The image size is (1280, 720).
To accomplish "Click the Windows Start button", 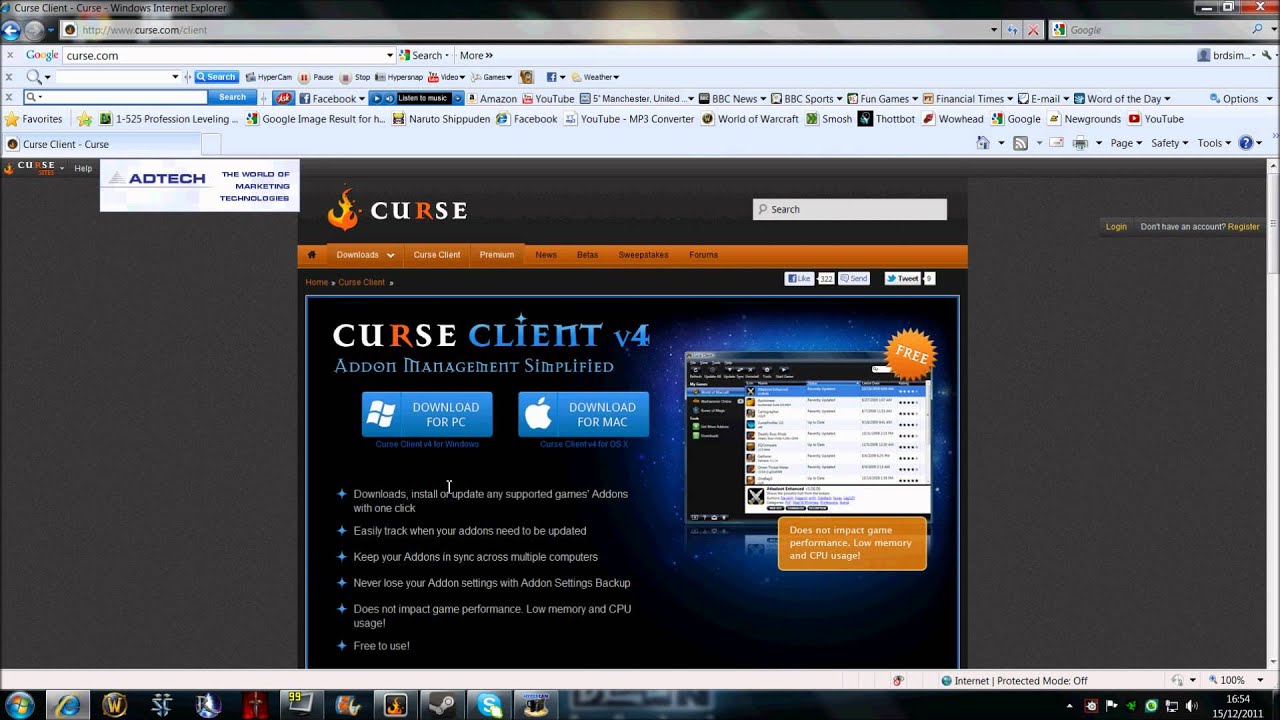I will (19, 705).
